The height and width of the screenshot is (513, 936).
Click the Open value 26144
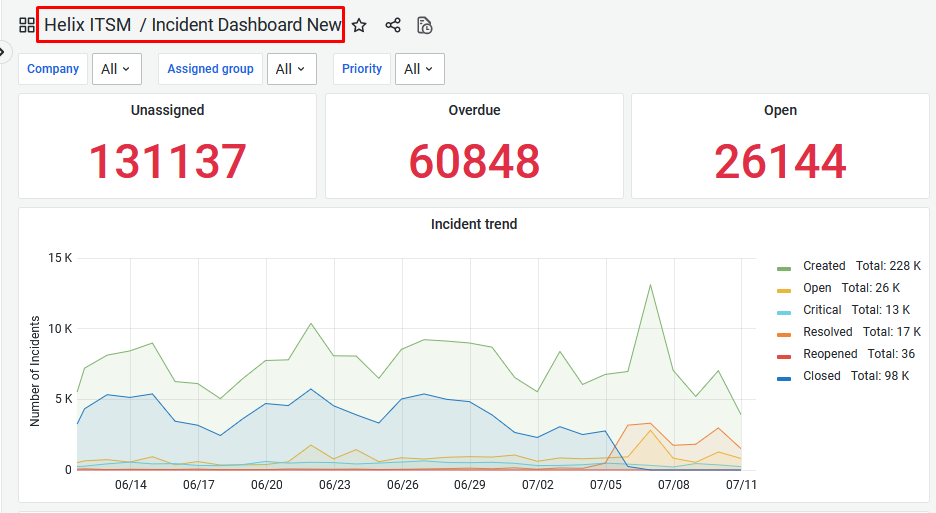[x=780, y=161]
